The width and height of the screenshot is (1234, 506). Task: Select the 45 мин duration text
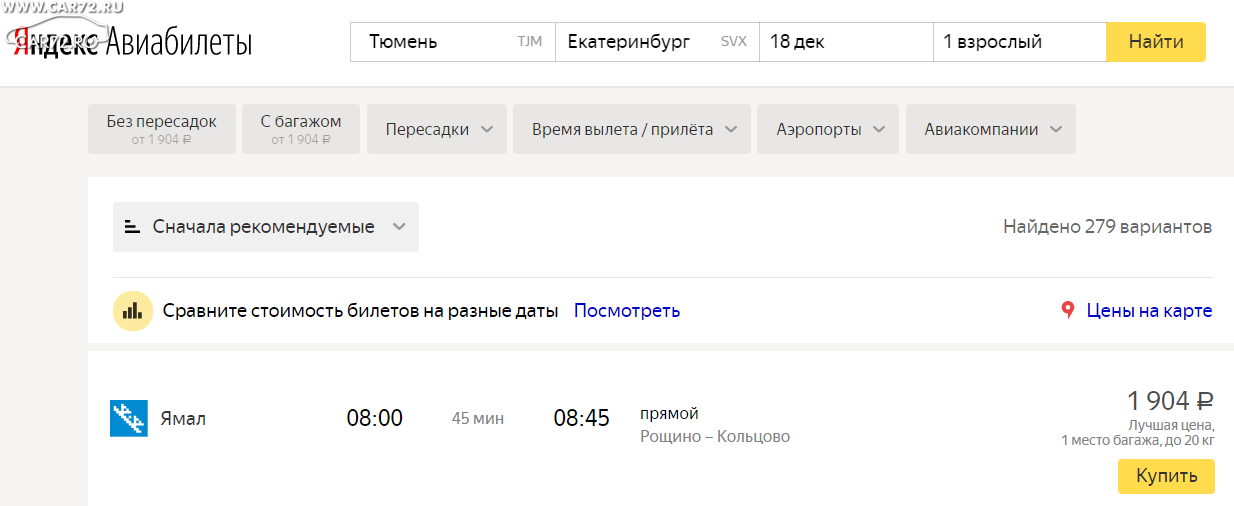pyautogui.click(x=478, y=418)
